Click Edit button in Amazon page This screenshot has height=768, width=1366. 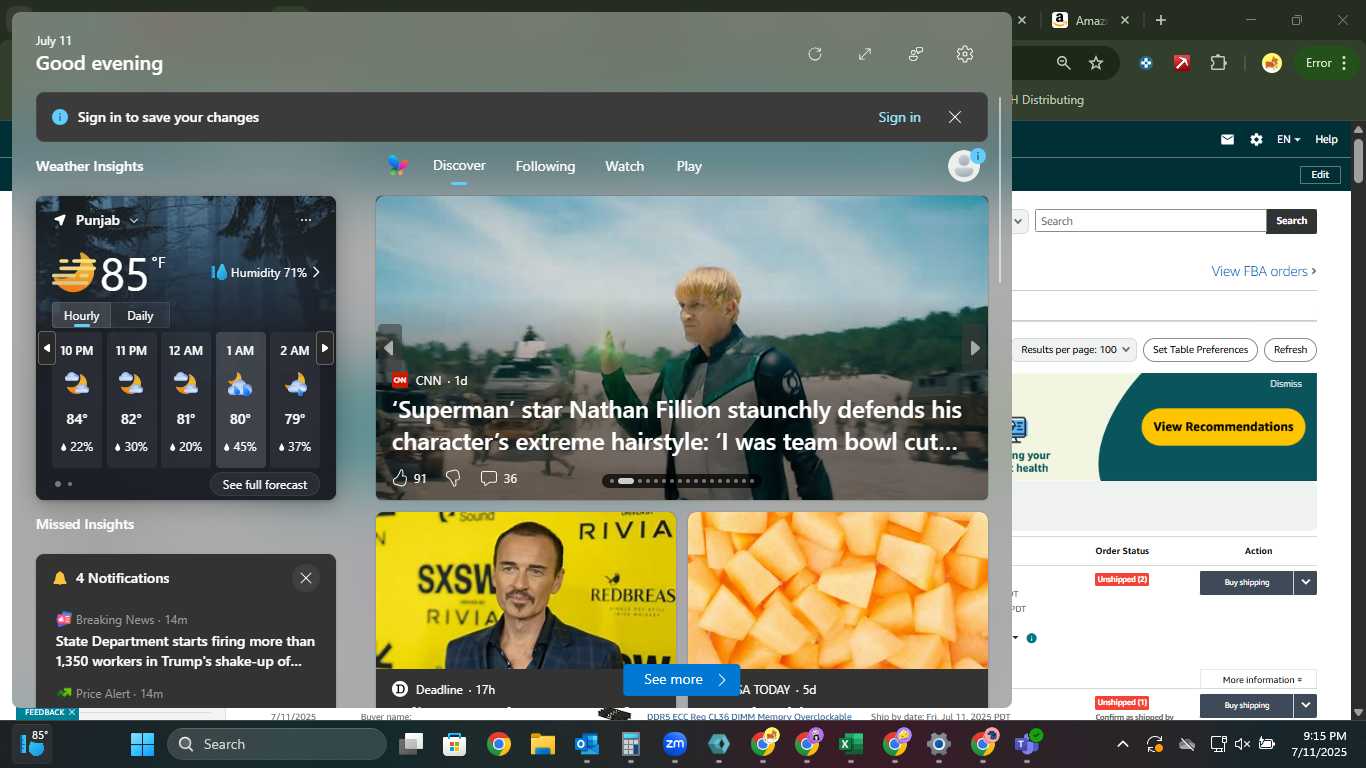1320,175
